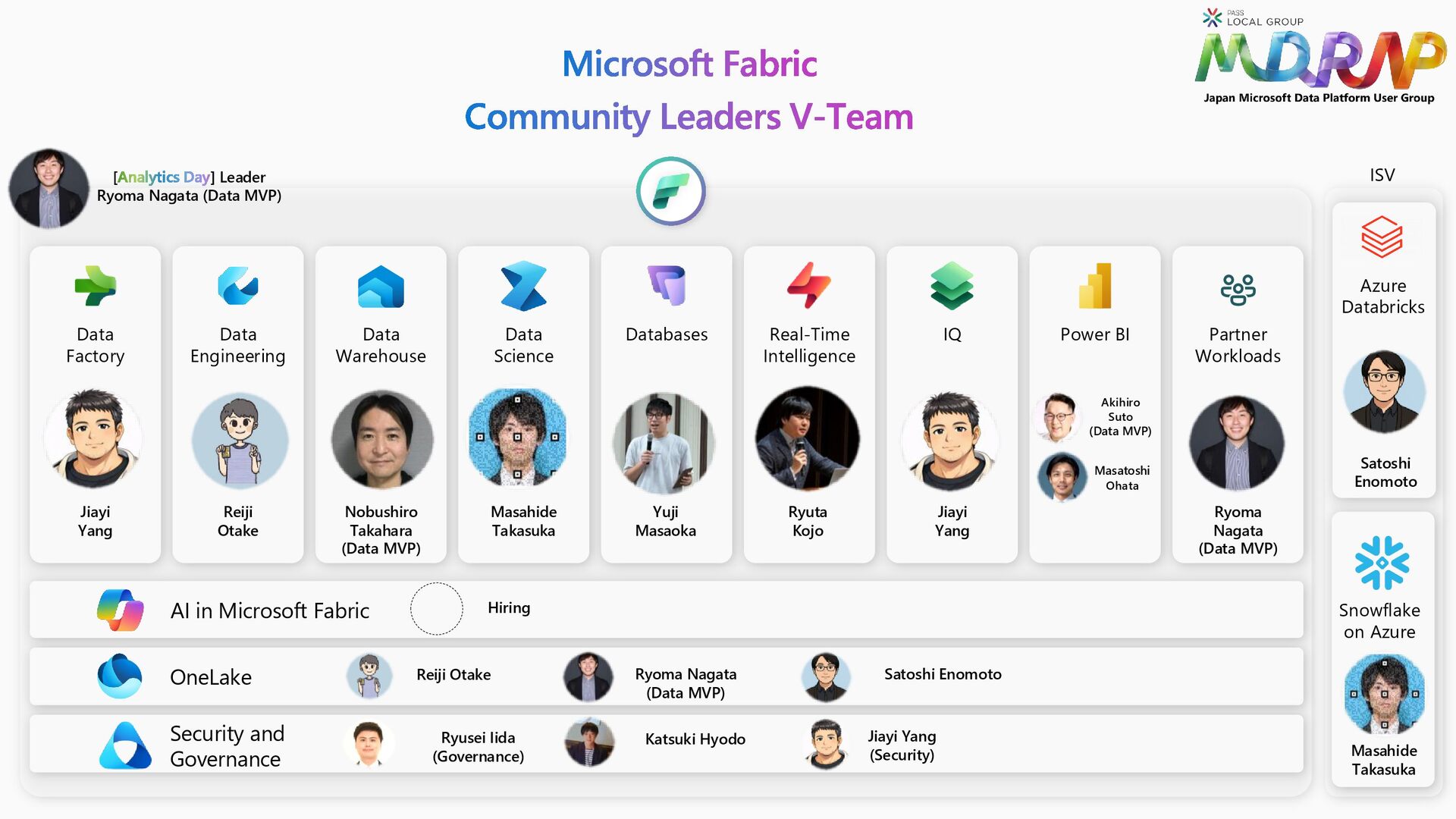Click the Partner Workloads people icon
The width and height of the screenshot is (1456, 819).
point(1238,289)
